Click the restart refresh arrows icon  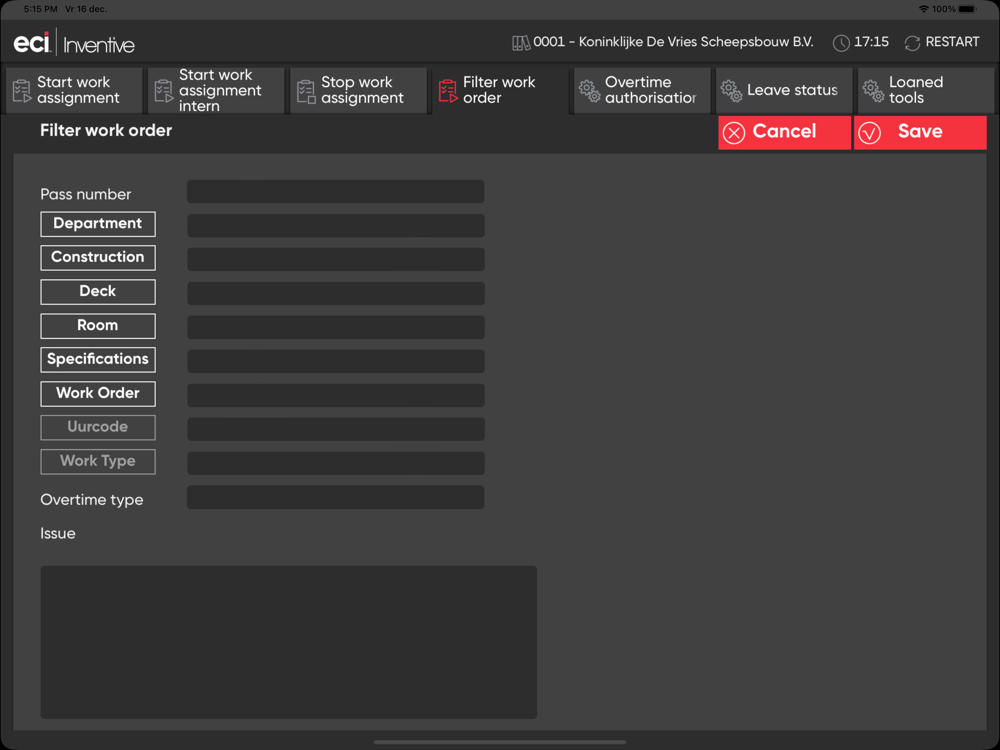913,43
